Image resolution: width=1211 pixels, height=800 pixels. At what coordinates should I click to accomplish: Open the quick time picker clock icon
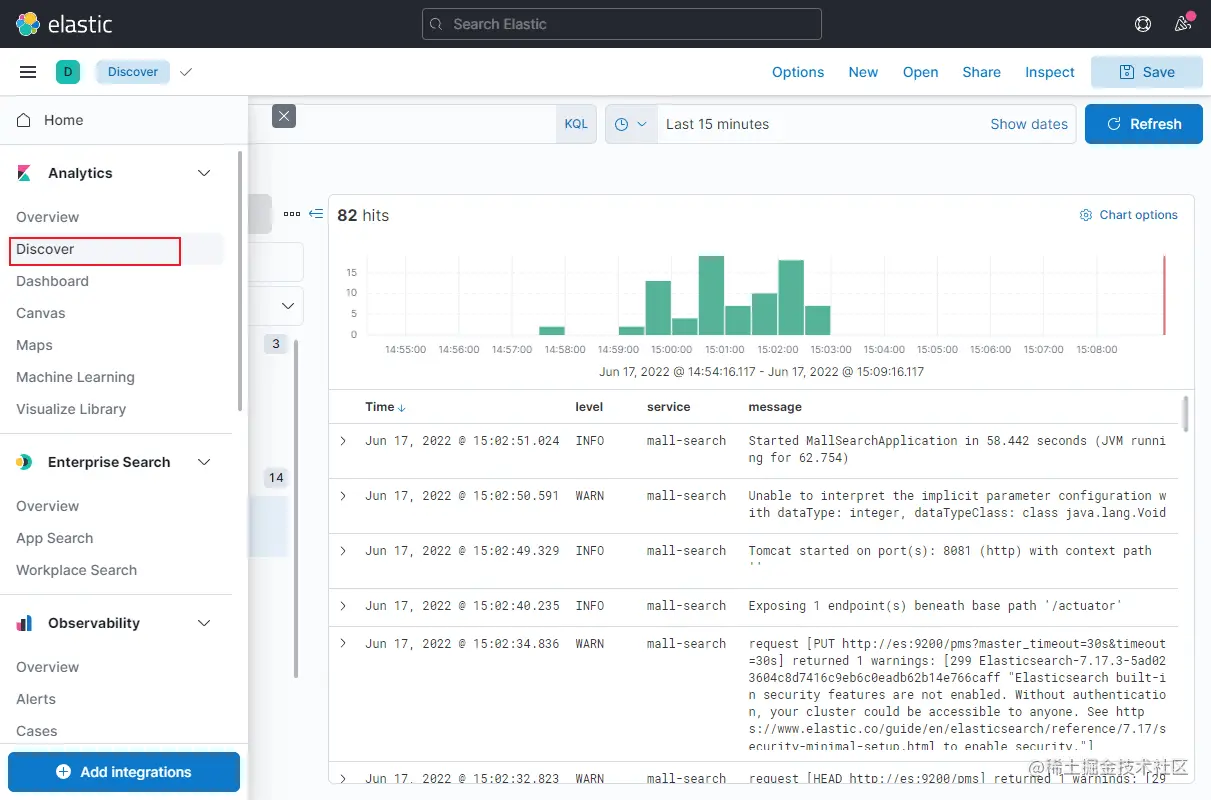click(x=621, y=124)
